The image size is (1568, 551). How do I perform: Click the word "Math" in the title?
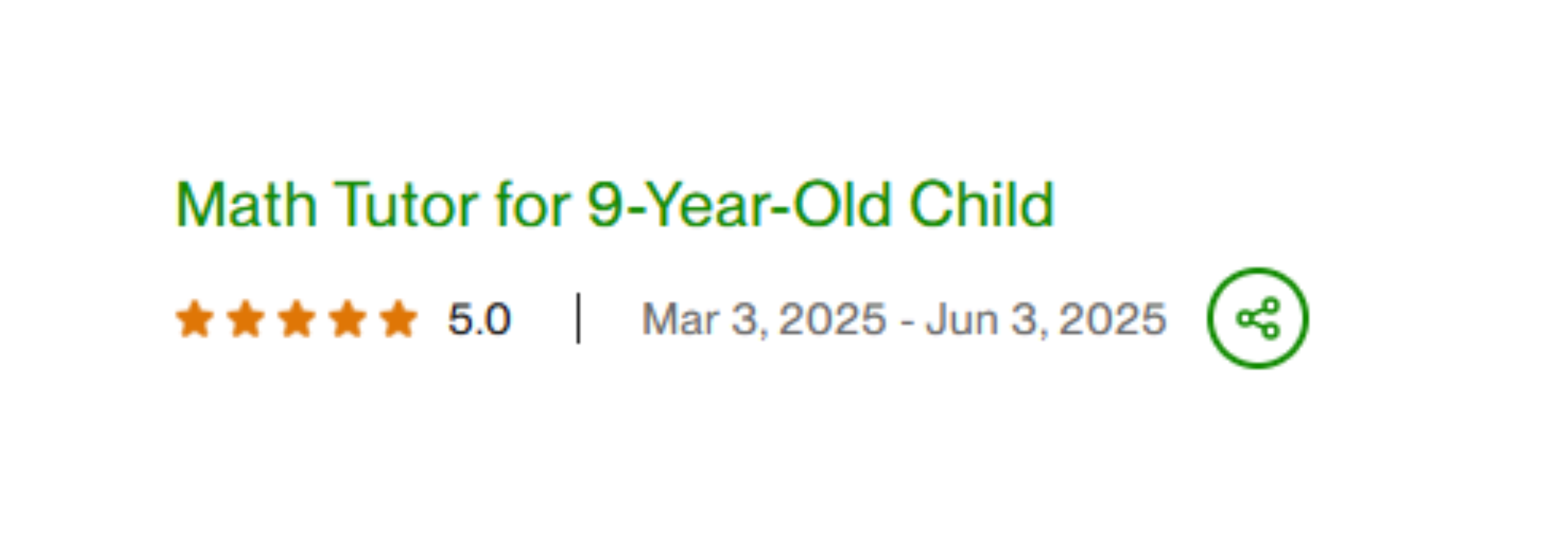(246, 204)
